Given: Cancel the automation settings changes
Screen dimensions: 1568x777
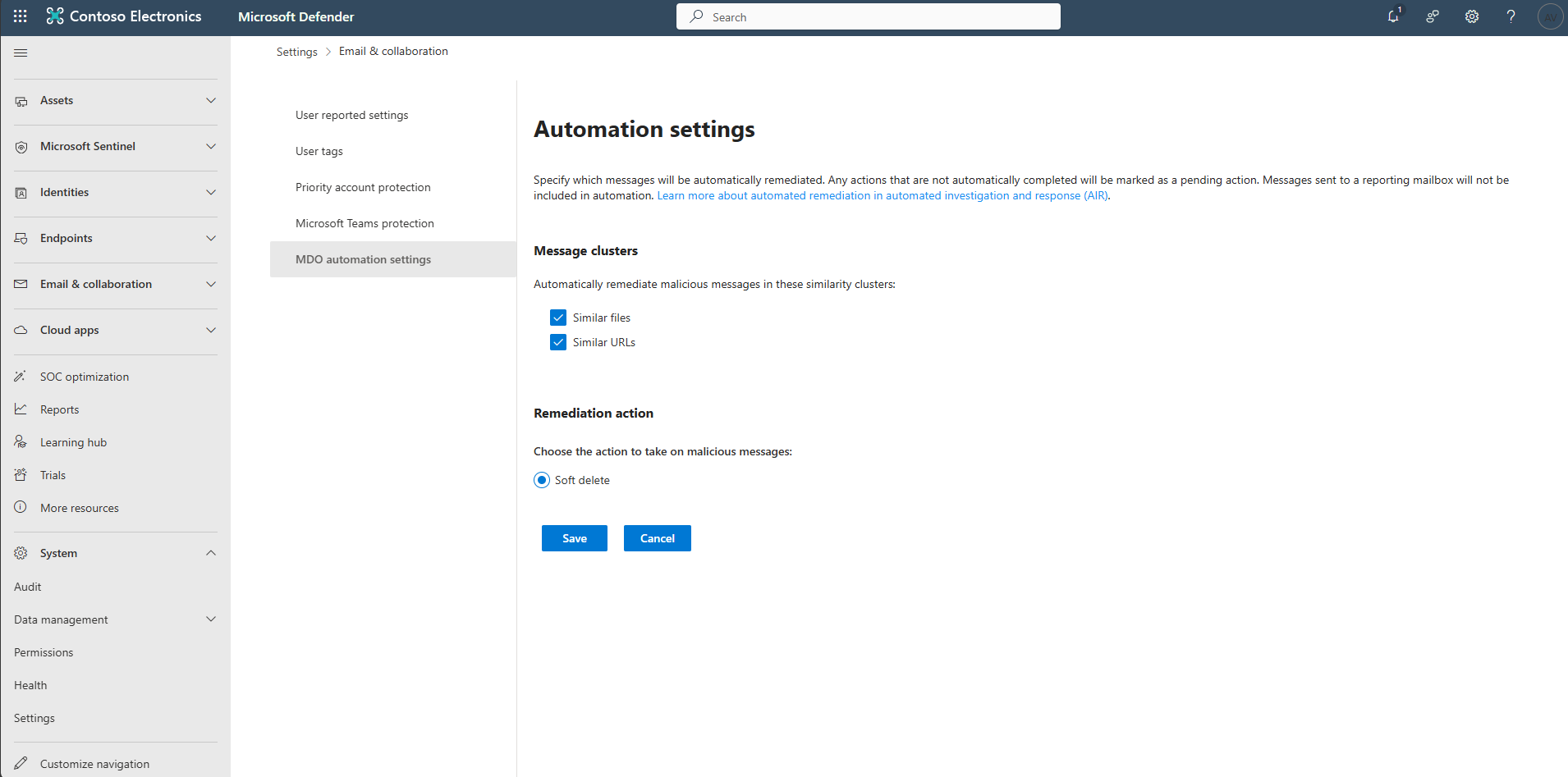Looking at the screenshot, I should (658, 538).
